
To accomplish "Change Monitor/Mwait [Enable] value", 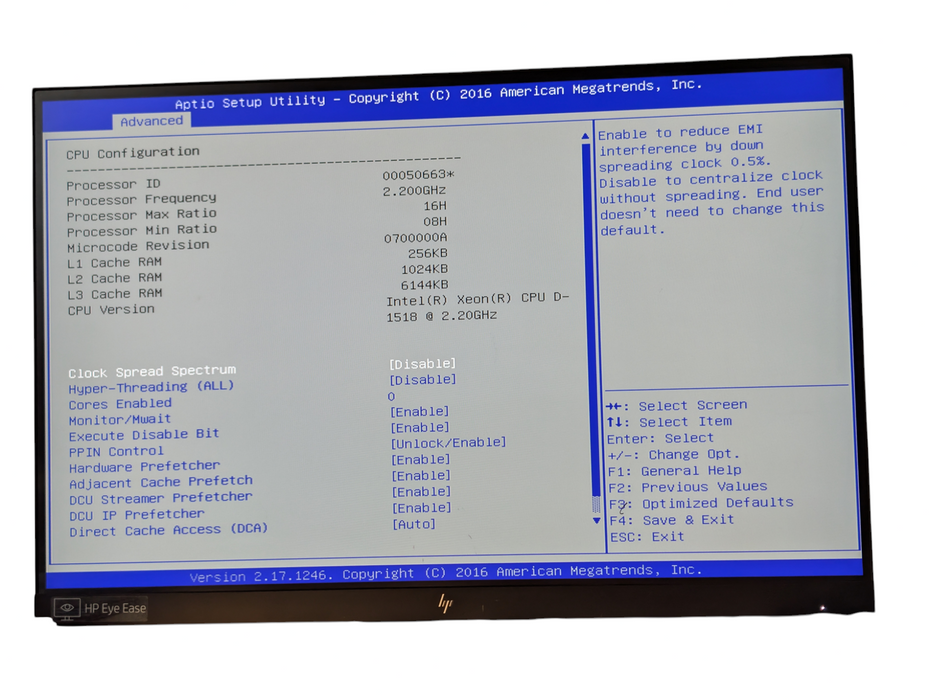I will [x=420, y=411].
